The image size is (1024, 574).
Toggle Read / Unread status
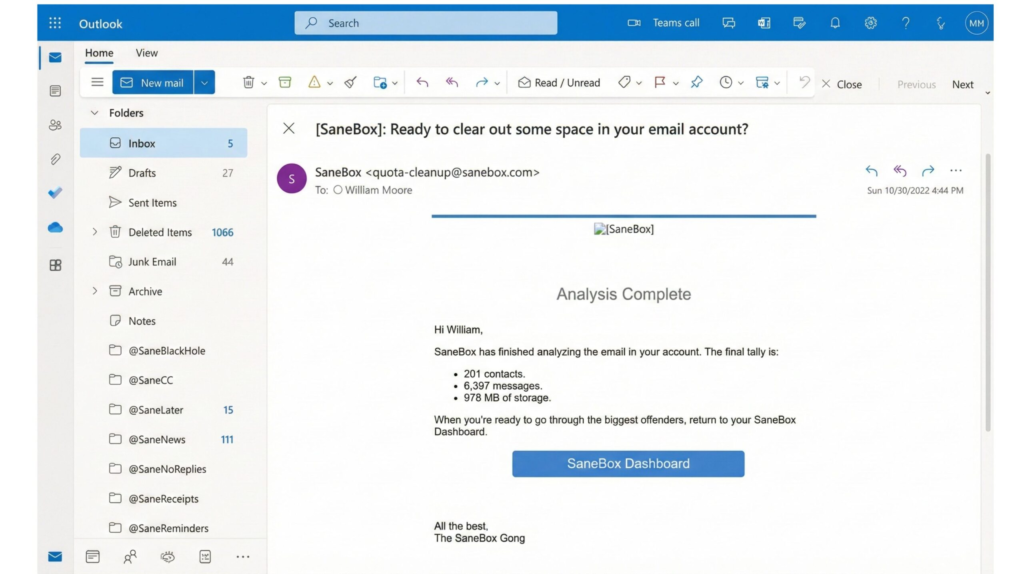pyautogui.click(x=559, y=83)
